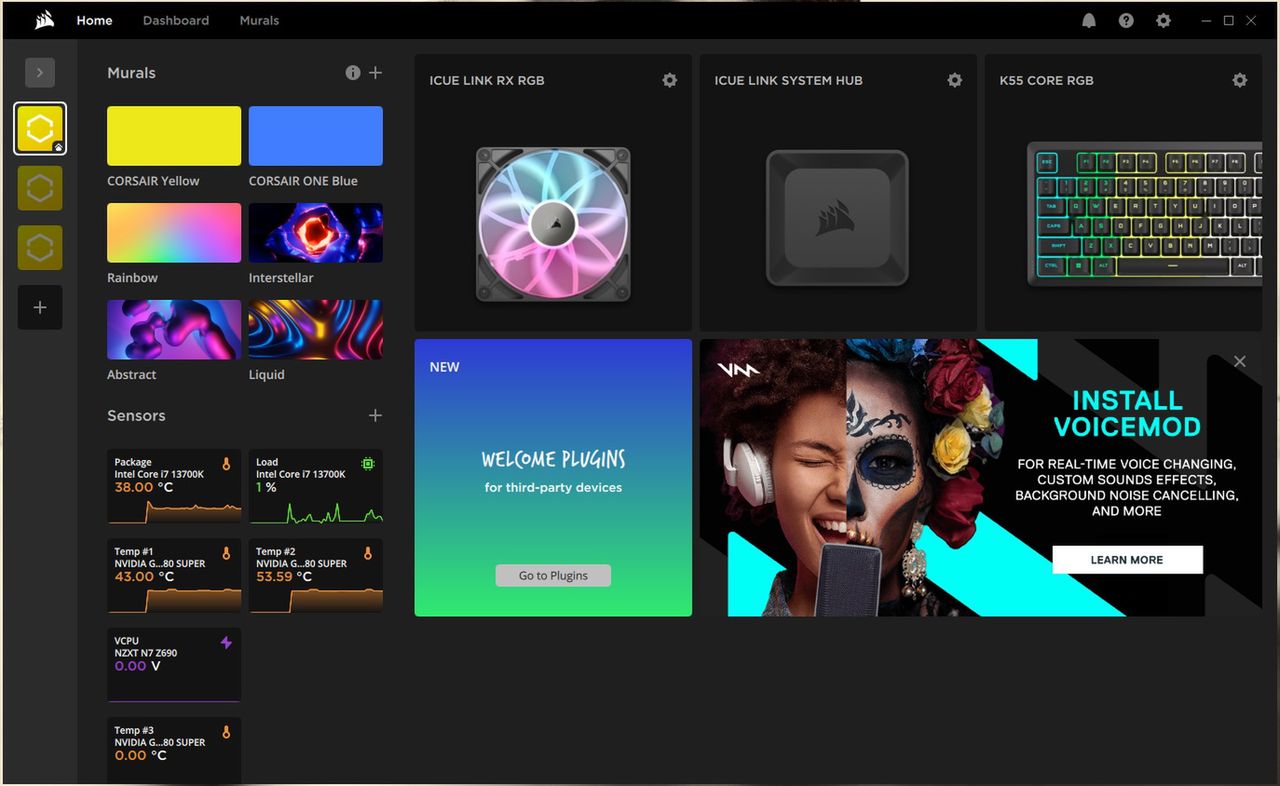Screen dimensions: 1280x786
Task: Apply the Rainbow gradient mural
Action: coord(174,233)
